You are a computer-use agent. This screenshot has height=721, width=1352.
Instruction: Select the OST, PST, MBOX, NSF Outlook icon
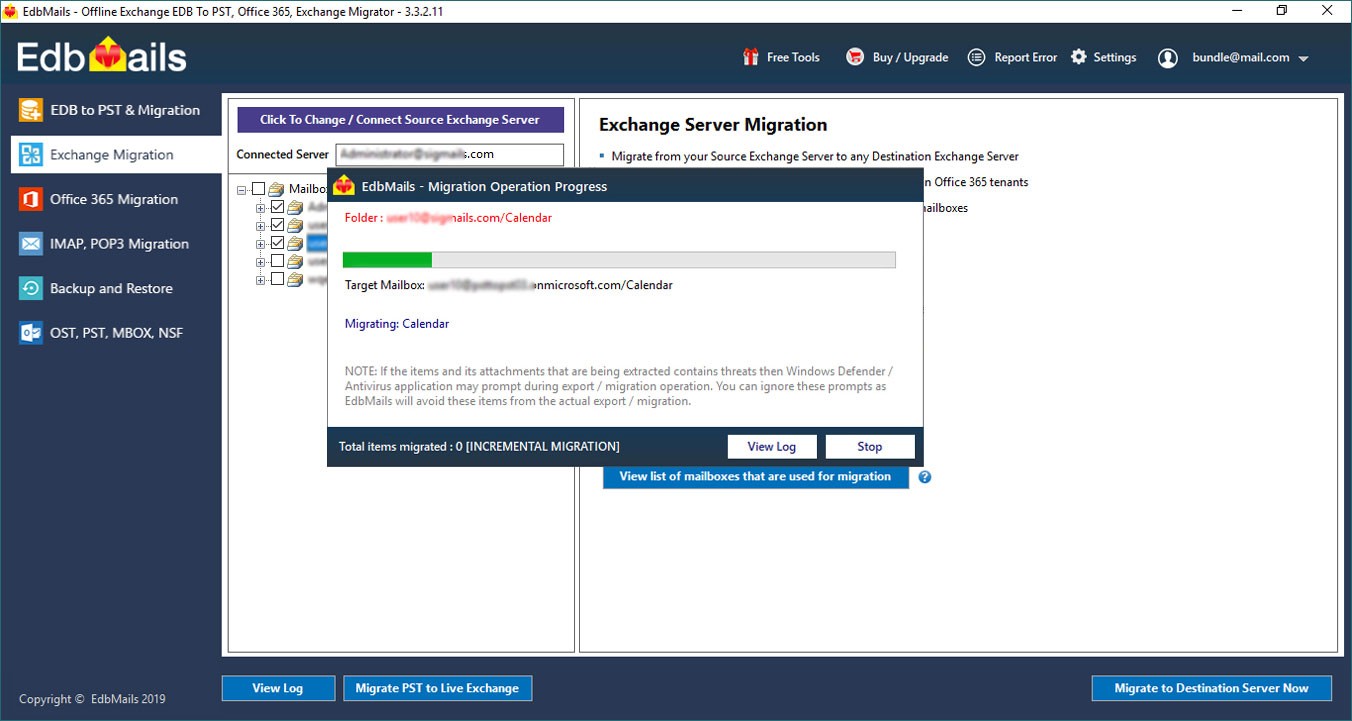click(31, 333)
